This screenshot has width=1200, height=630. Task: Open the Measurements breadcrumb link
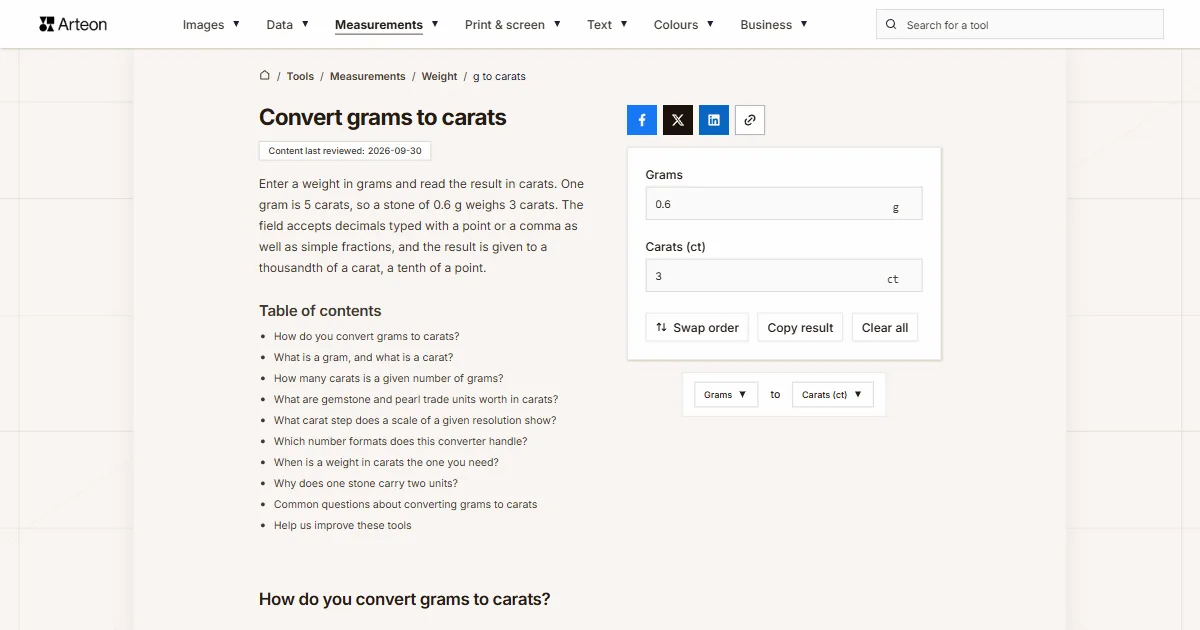point(368,76)
